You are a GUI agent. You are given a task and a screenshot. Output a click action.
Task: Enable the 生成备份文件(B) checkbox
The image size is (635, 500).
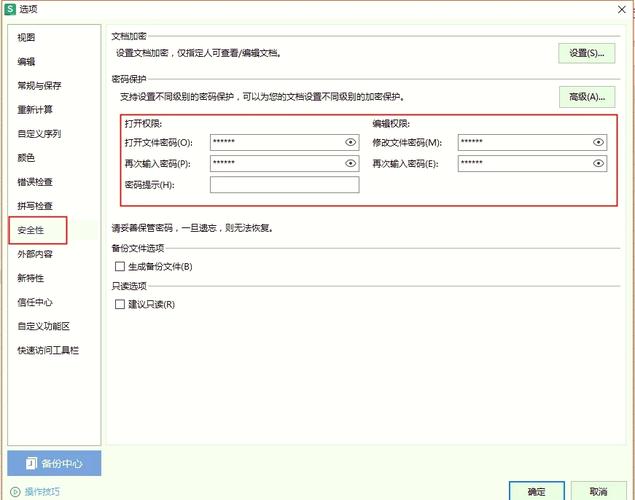pos(120,266)
